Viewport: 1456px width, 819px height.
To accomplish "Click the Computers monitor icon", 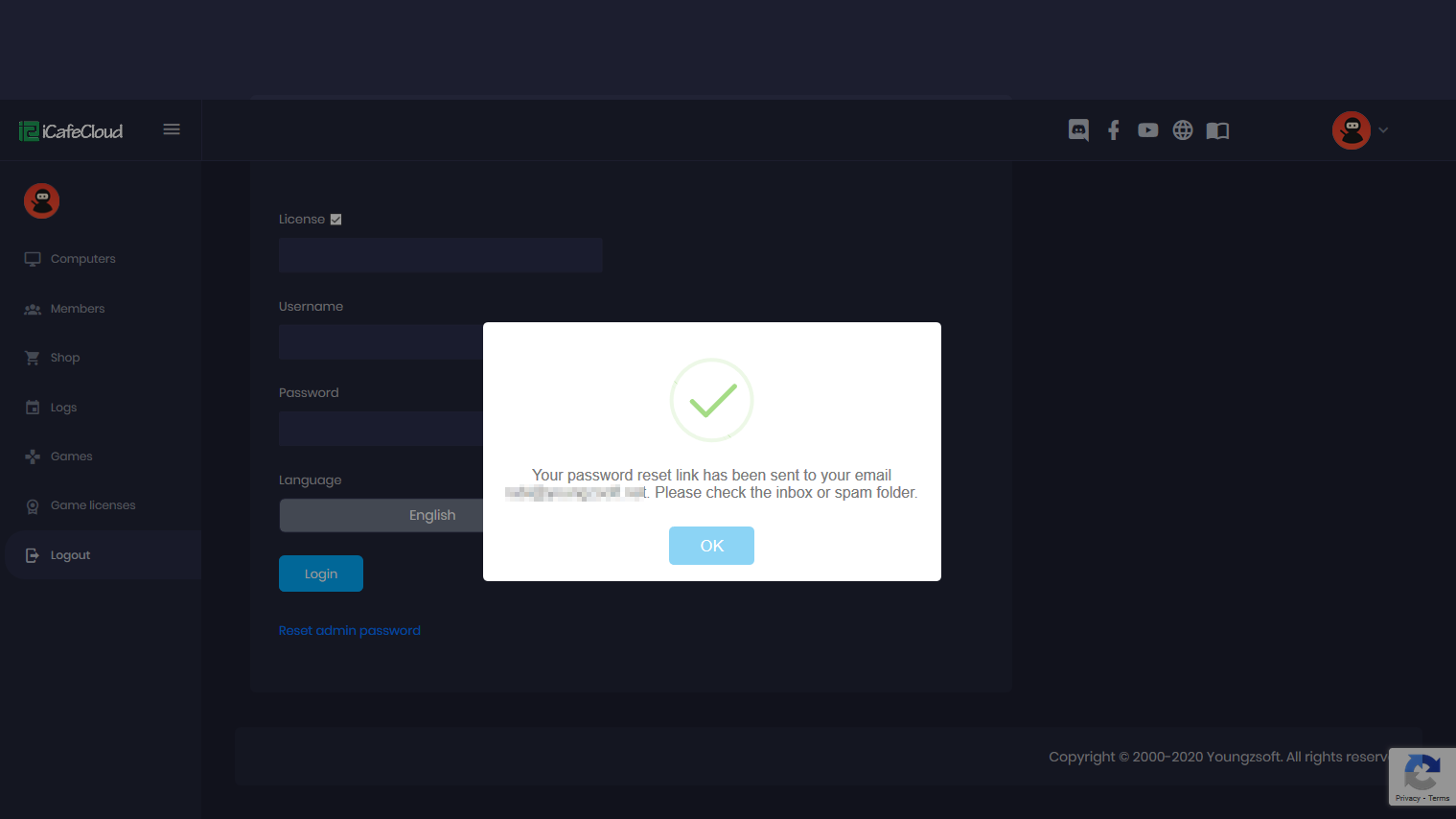I will tap(33, 259).
